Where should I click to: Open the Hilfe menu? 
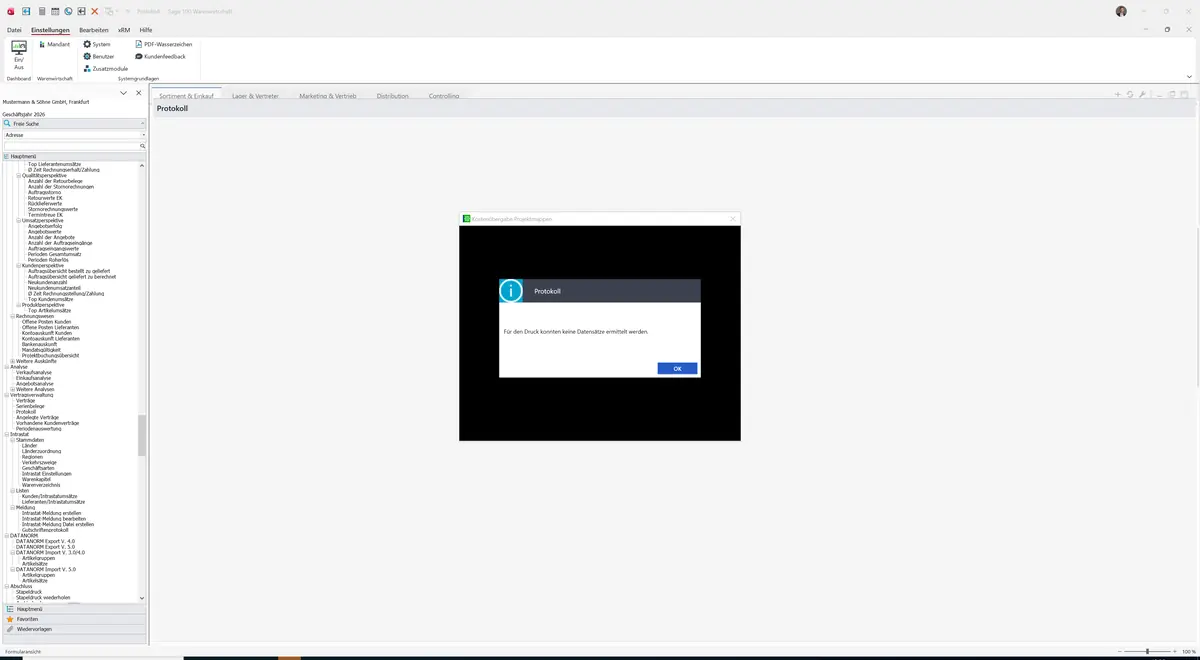(146, 30)
